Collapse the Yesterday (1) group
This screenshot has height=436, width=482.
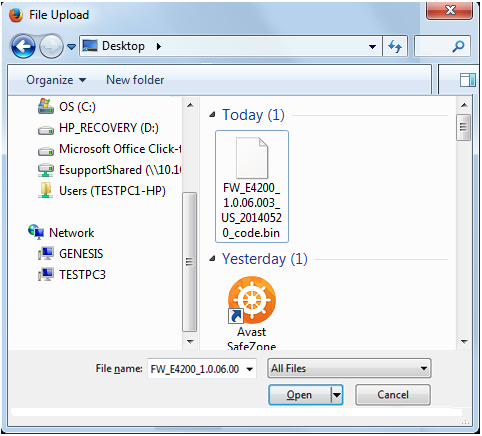point(212,259)
